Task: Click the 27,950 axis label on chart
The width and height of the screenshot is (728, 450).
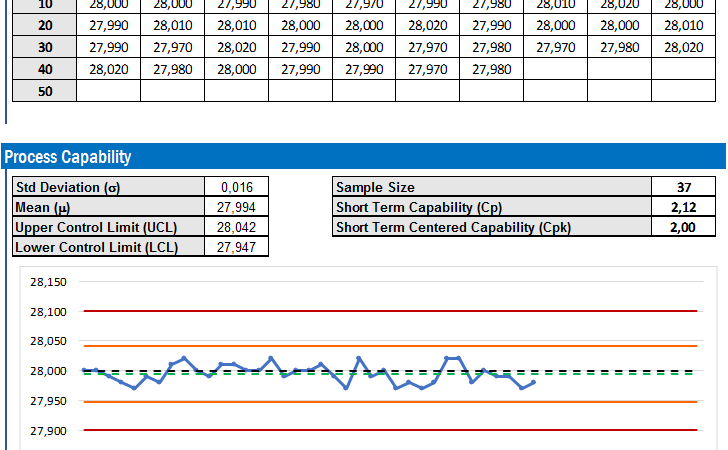Action: (48, 401)
